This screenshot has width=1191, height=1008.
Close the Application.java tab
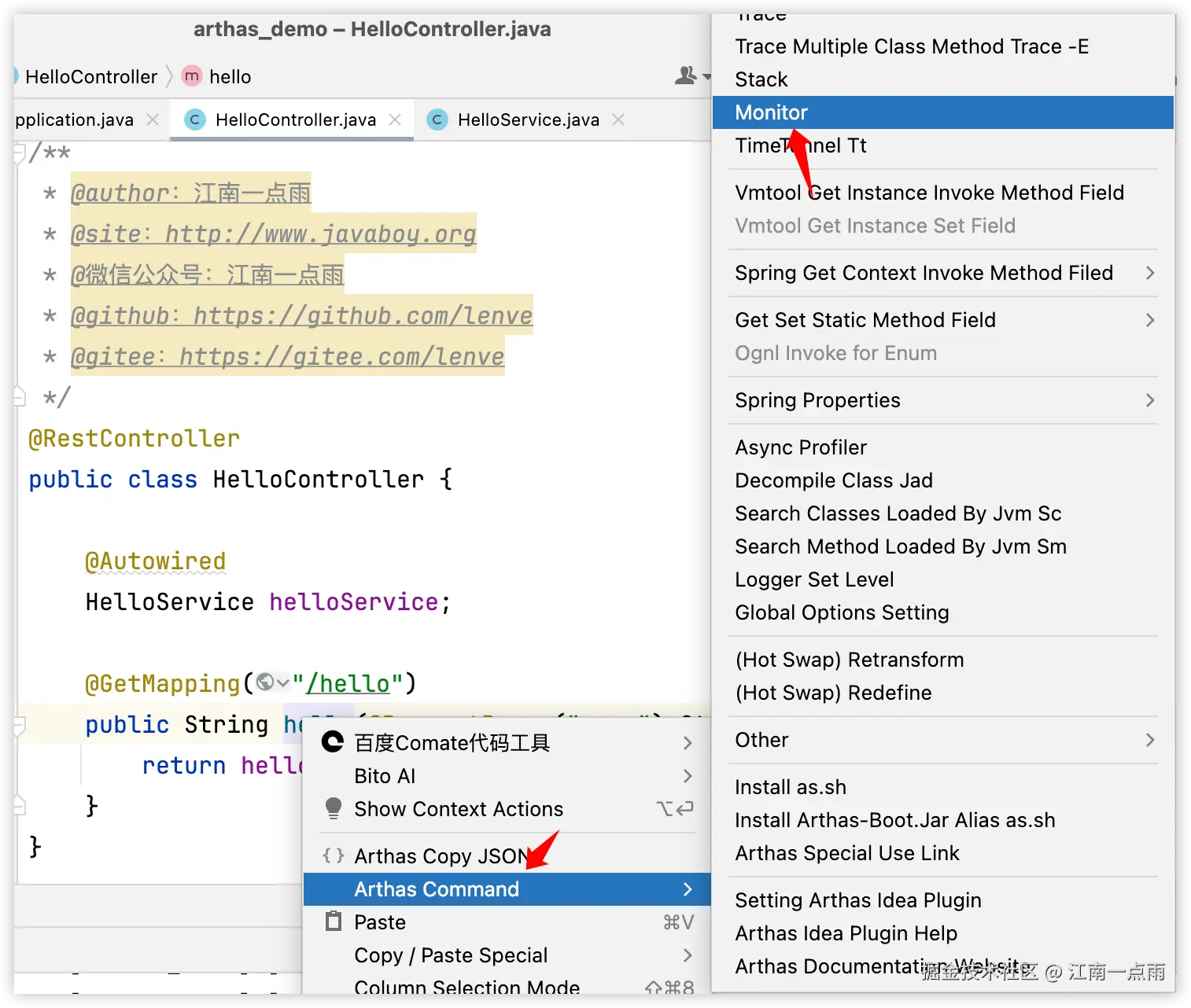(x=153, y=120)
